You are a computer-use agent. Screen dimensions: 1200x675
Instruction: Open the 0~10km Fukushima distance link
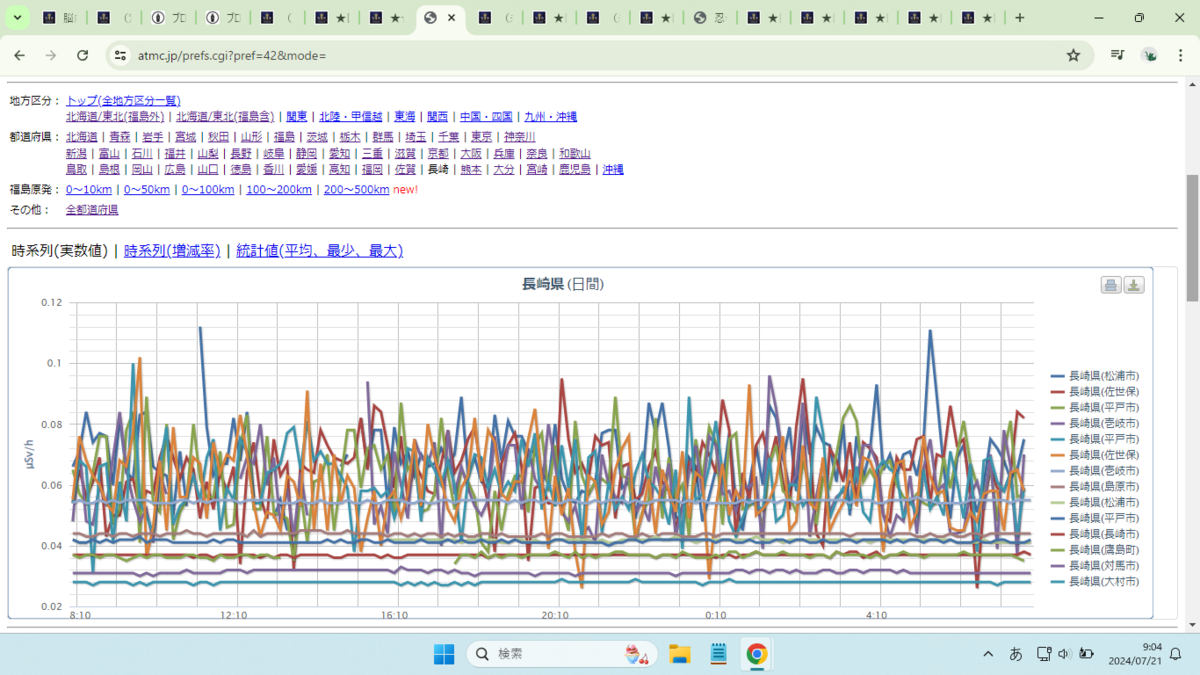(89, 190)
